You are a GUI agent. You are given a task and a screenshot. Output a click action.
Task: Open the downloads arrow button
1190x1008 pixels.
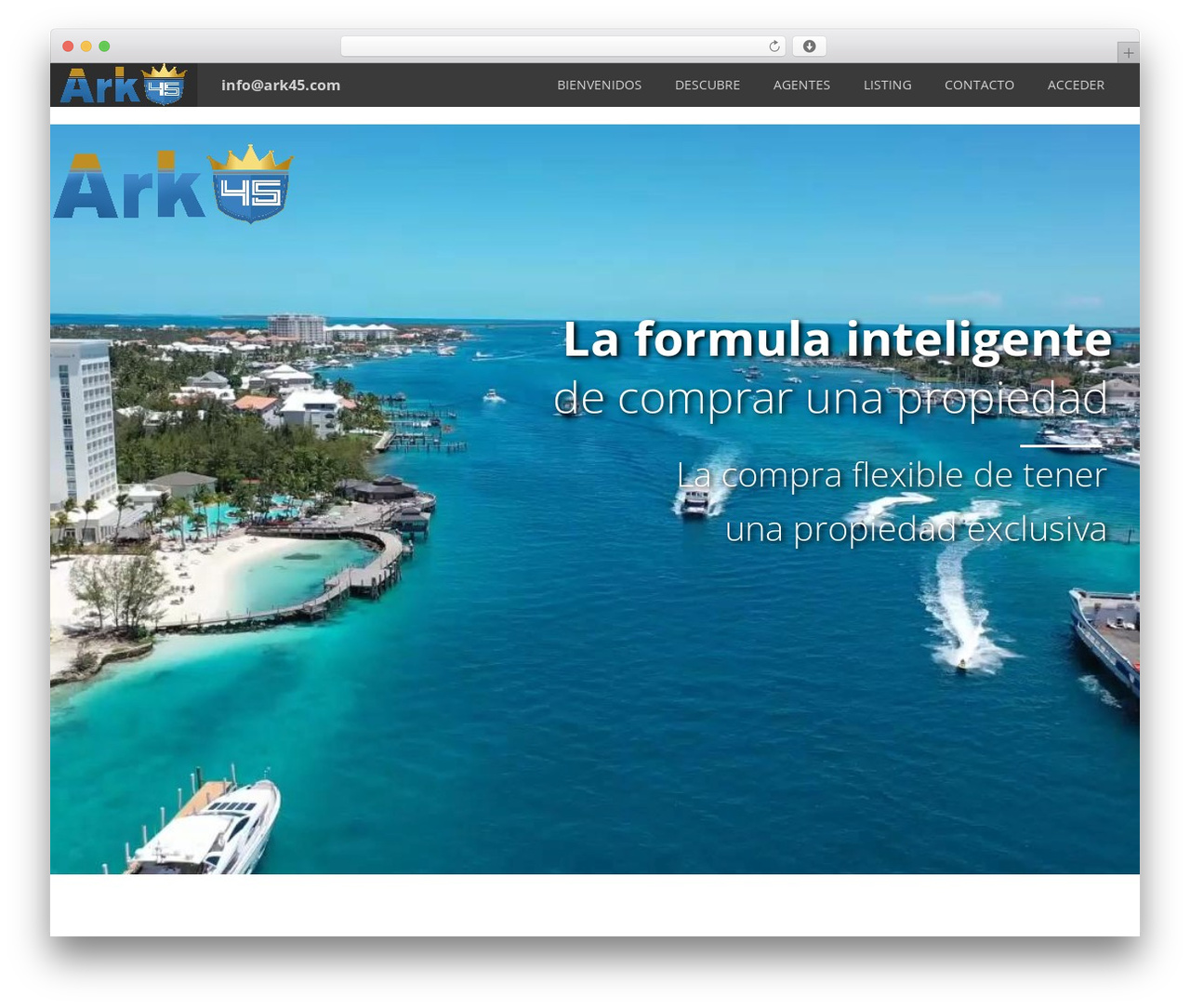click(x=809, y=46)
